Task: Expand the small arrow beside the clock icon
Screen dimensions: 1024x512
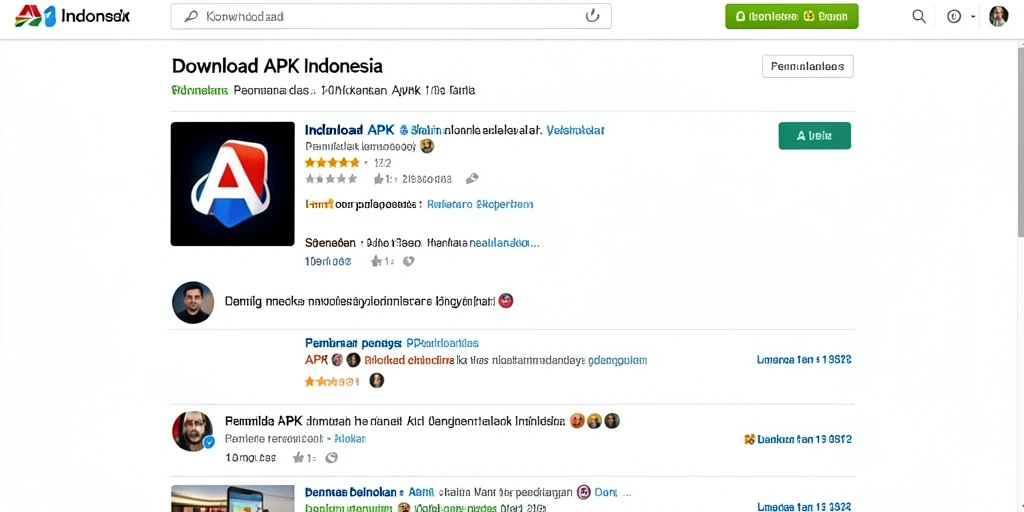Action: (x=973, y=16)
